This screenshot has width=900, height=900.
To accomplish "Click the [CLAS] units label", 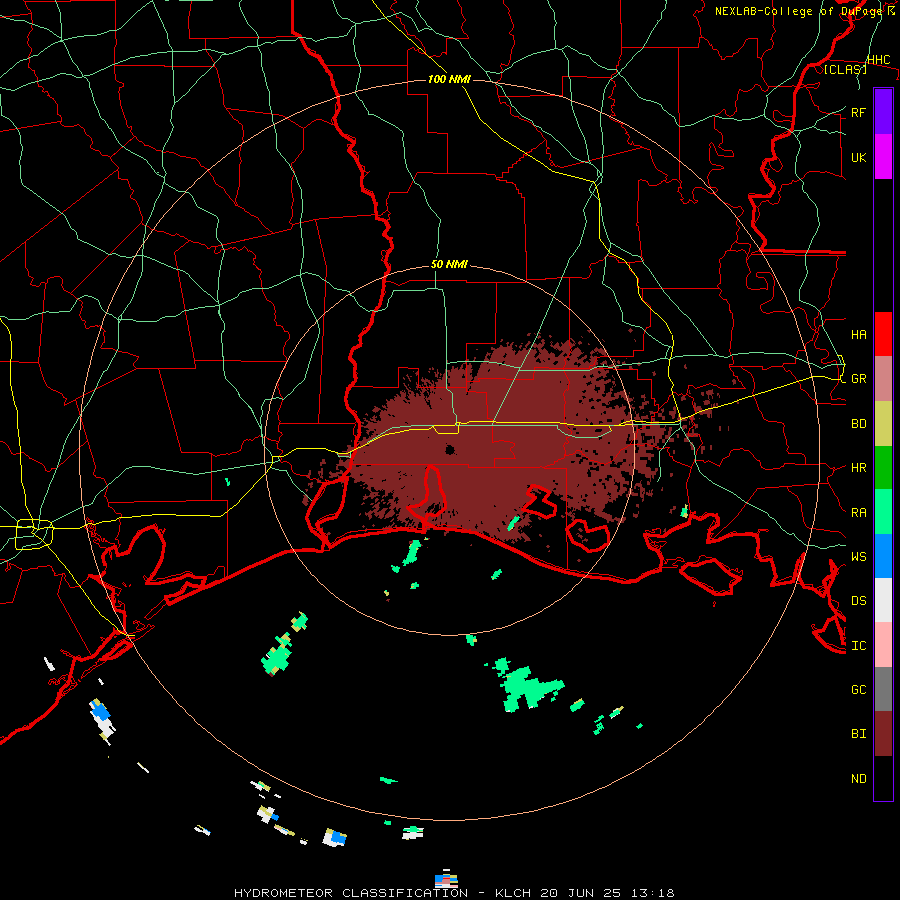I will 845,69.
